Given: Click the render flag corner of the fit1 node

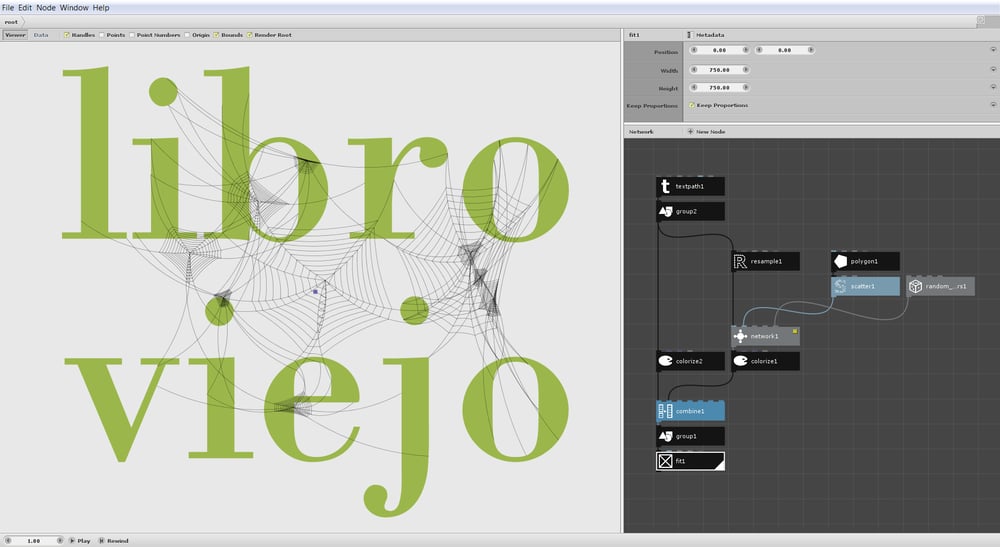Looking at the screenshot, I should click(720, 465).
